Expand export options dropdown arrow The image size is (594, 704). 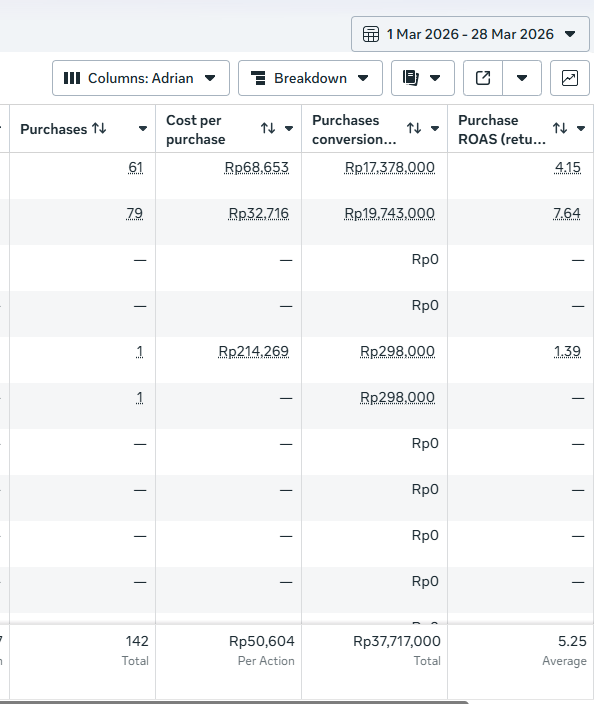pyautogui.click(x=522, y=78)
